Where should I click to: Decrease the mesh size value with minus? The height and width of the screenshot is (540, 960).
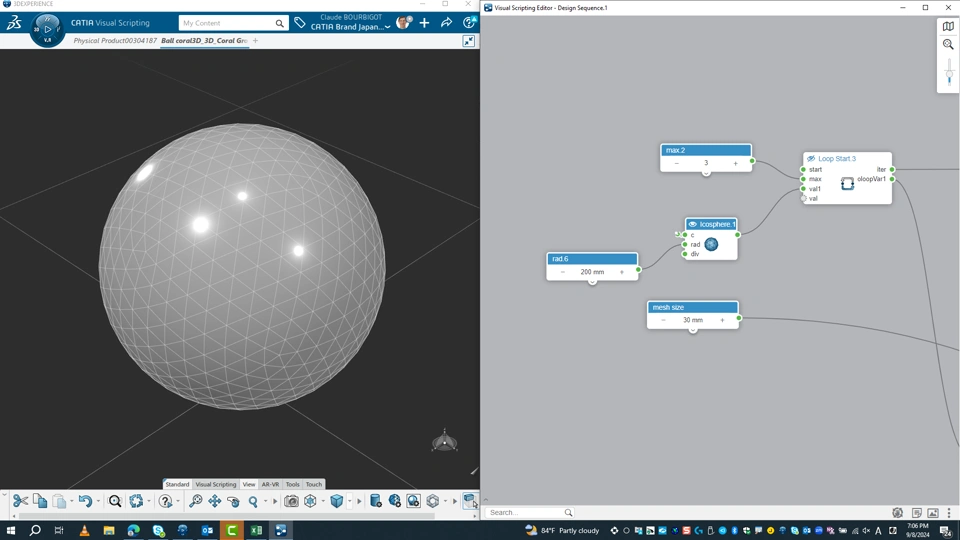pos(663,320)
